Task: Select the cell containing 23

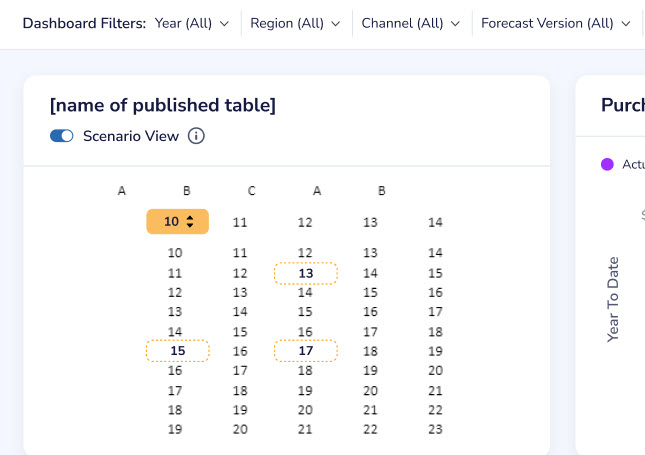Action: click(434, 429)
